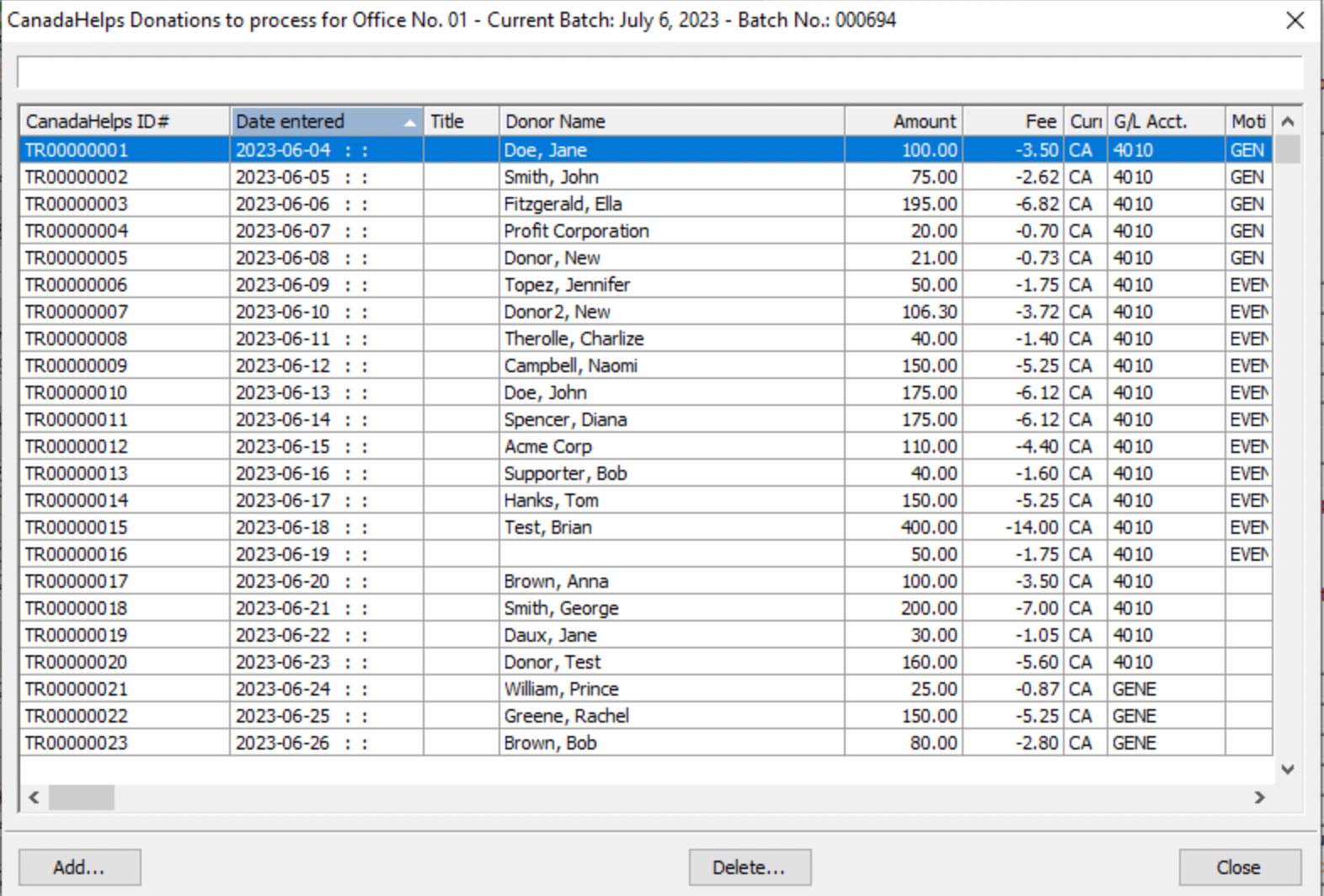1324x896 pixels.
Task: Select donor Donor, Test
Action: pos(553,662)
